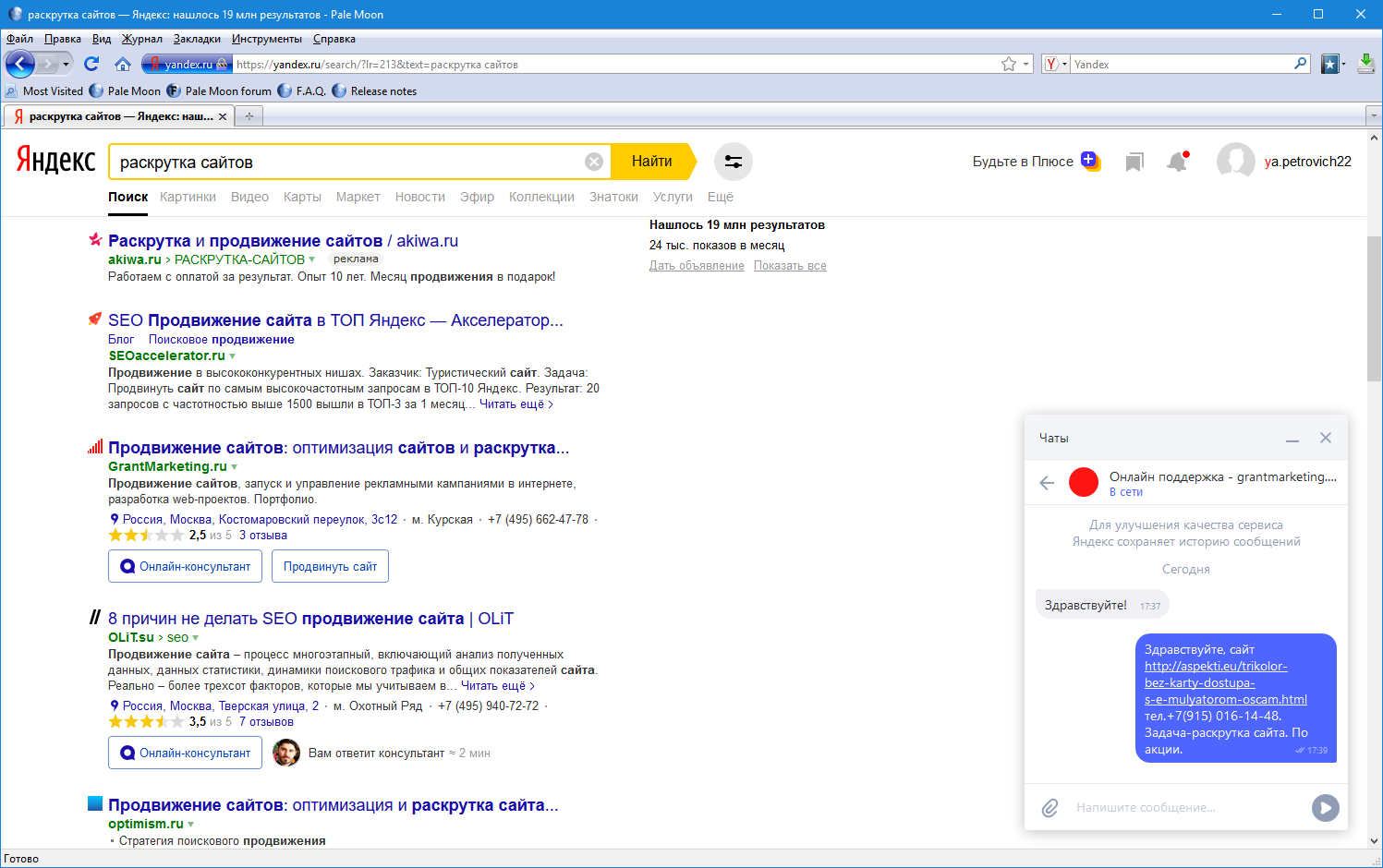This screenshot has height=868, width=1383.
Task: Click the map pin icon by Костомаровский переулок
Action: click(115, 520)
